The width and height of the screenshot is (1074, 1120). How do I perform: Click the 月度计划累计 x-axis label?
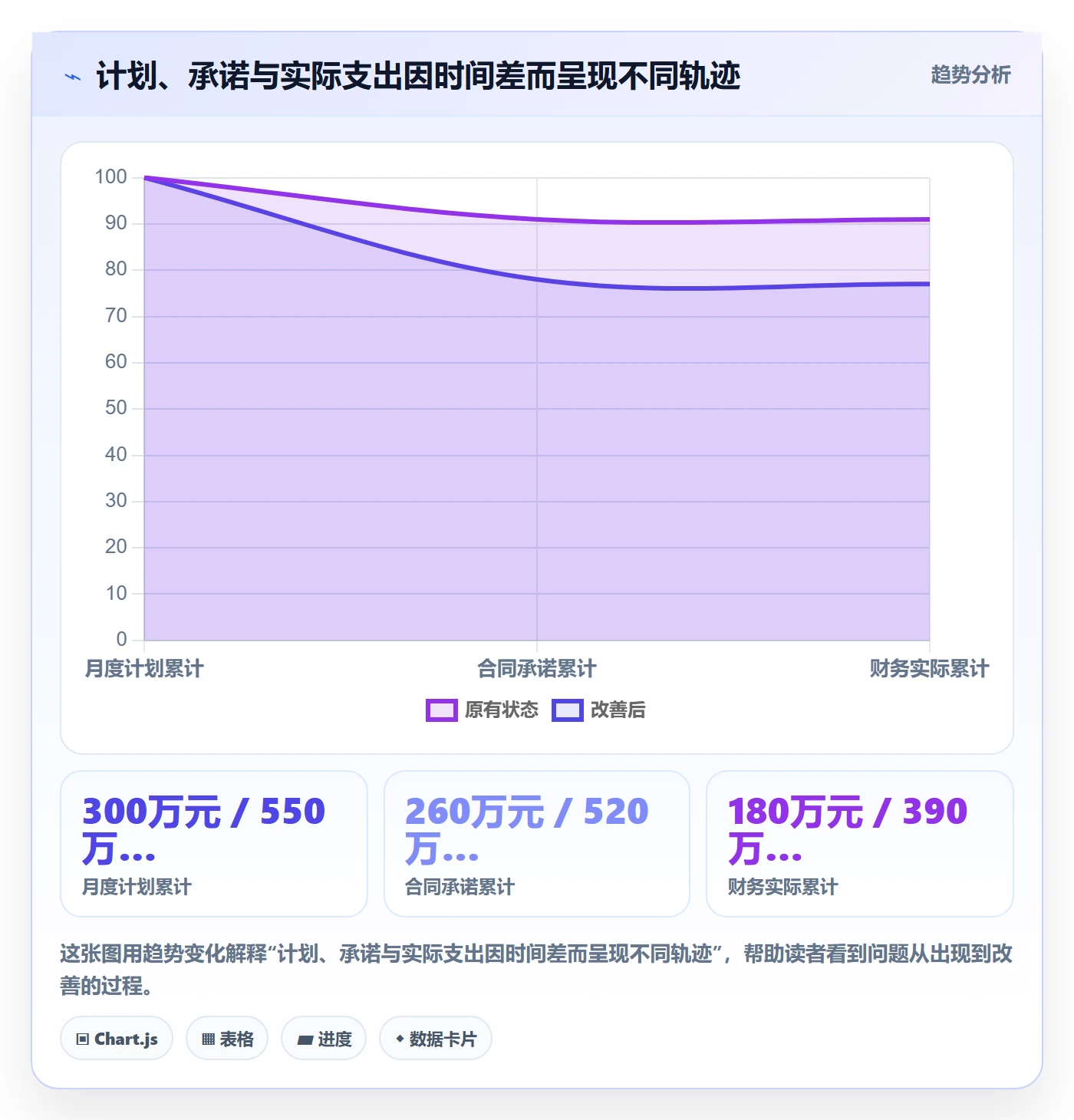tap(144, 669)
